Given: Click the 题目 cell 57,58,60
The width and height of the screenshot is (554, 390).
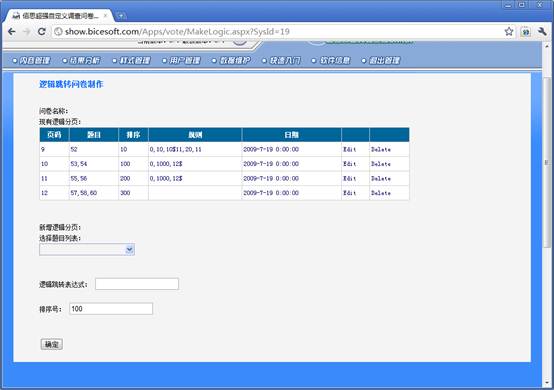Looking at the screenshot, I should (94, 193).
